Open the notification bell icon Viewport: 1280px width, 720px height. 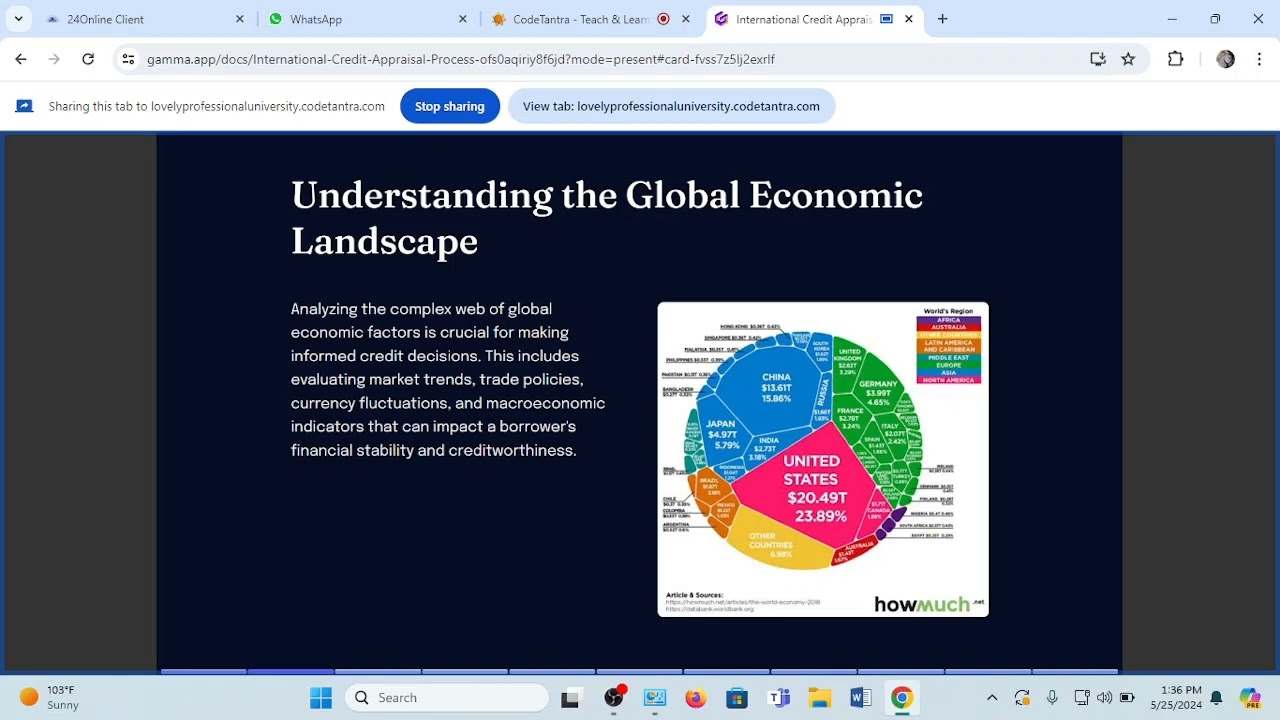pyautogui.click(x=1217, y=698)
